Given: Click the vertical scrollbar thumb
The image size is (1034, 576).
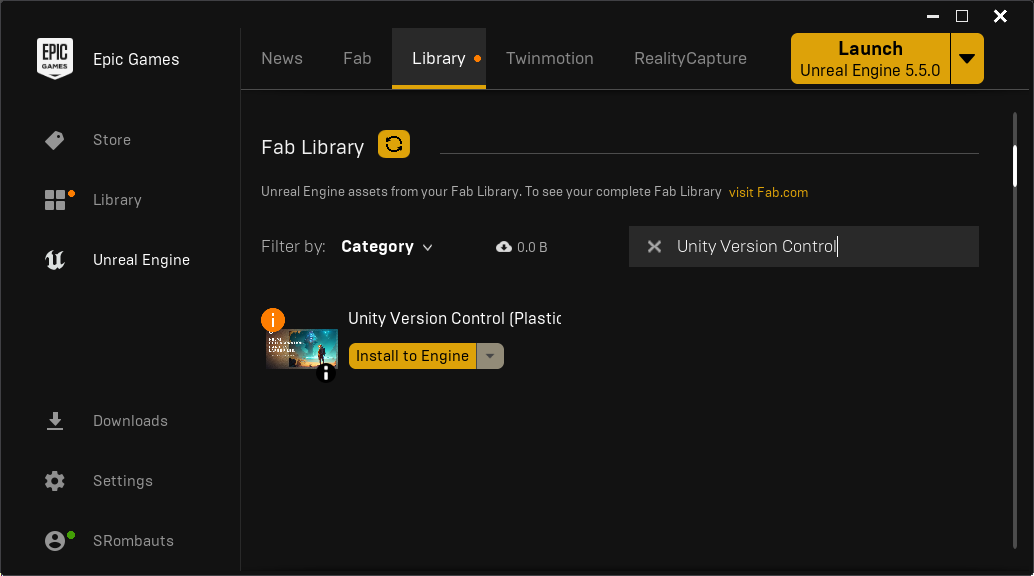Looking at the screenshot, I should click(x=1015, y=166).
